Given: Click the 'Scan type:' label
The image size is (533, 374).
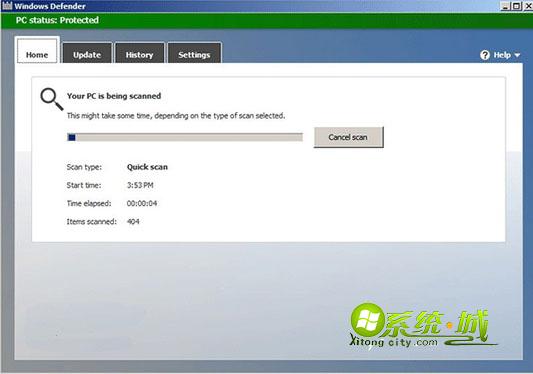Looking at the screenshot, I should pos(84,167).
